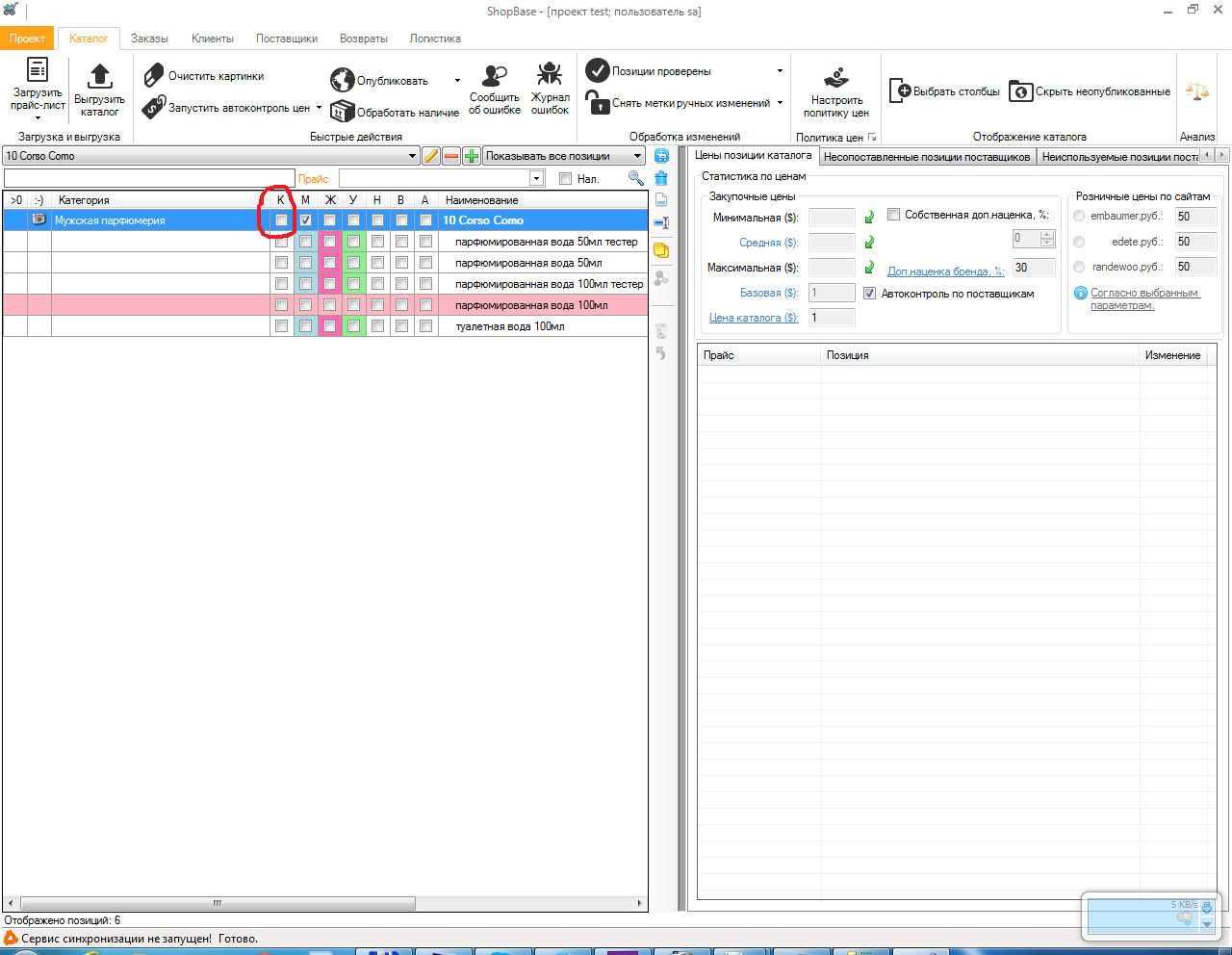Click the blue icon above the trash can
The height and width of the screenshot is (955, 1232).
point(661,155)
